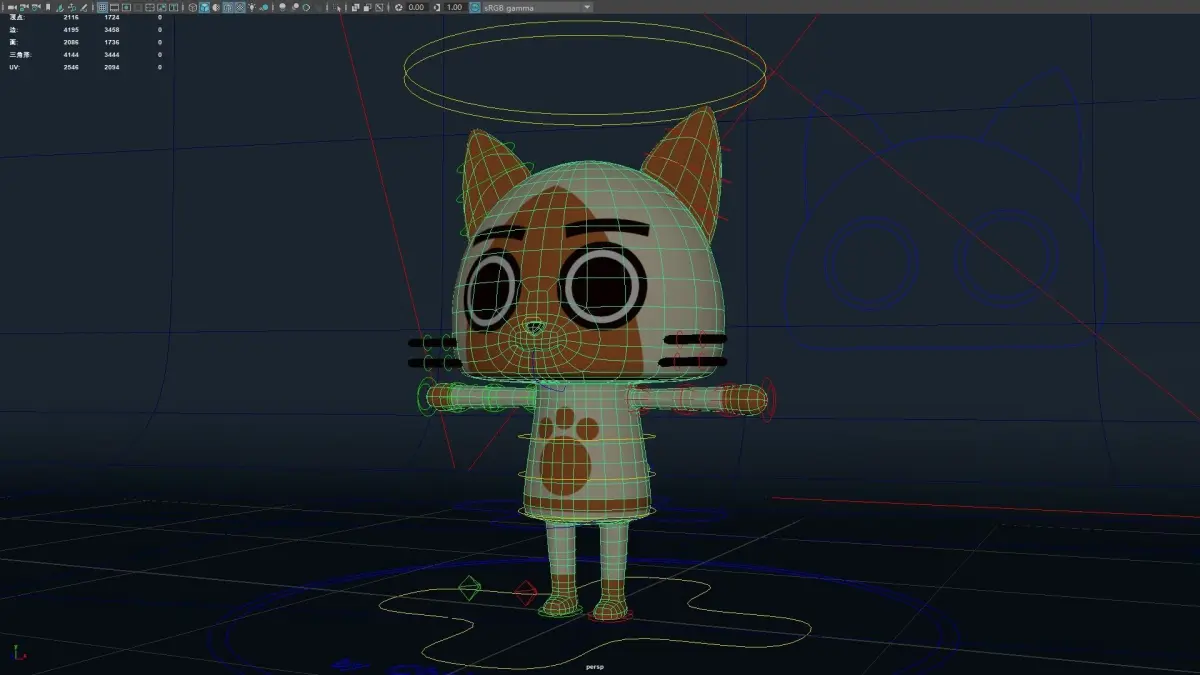Select the green diamond foot control
The height and width of the screenshot is (675, 1200).
pyautogui.click(x=468, y=588)
